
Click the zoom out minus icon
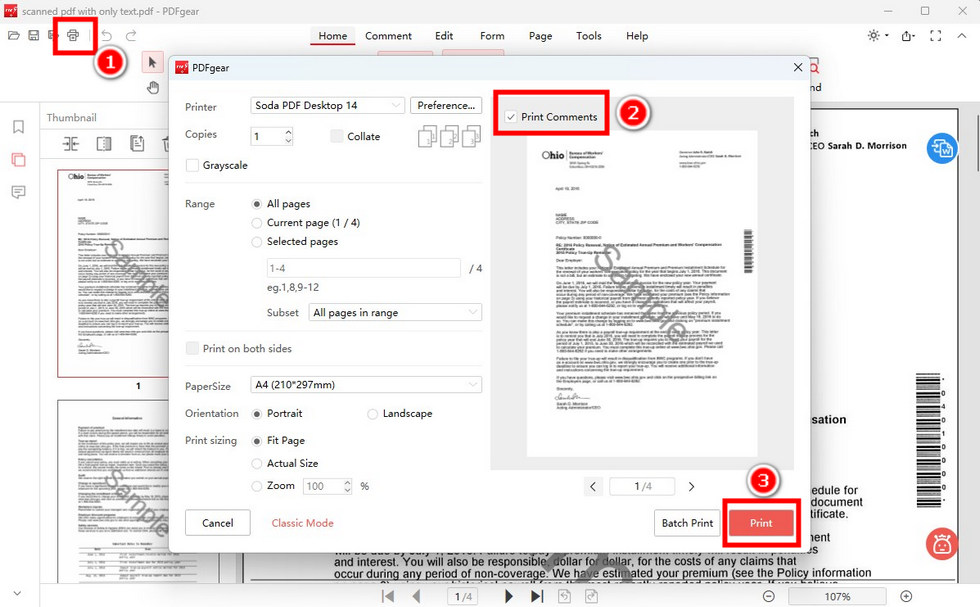769,596
